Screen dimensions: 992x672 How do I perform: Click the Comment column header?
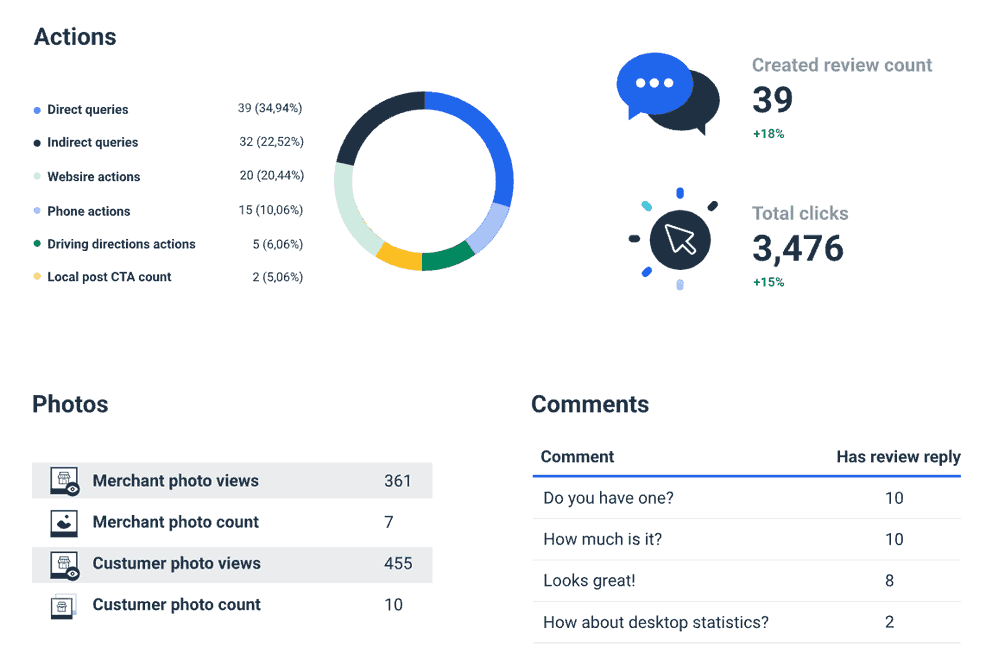[x=577, y=457]
